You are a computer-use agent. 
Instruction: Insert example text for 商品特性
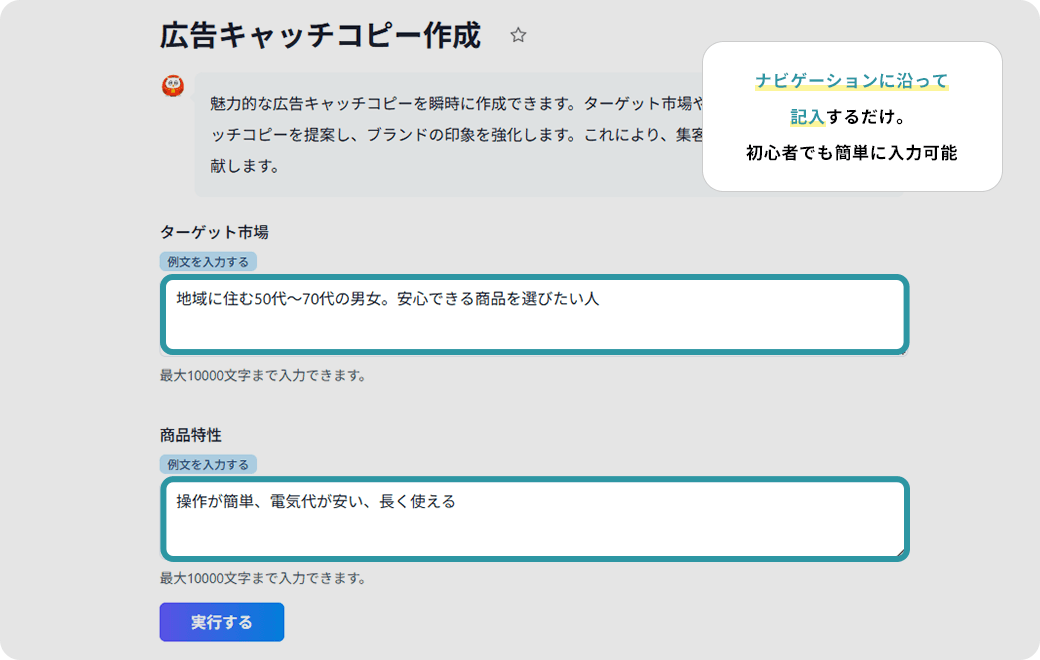[208, 464]
